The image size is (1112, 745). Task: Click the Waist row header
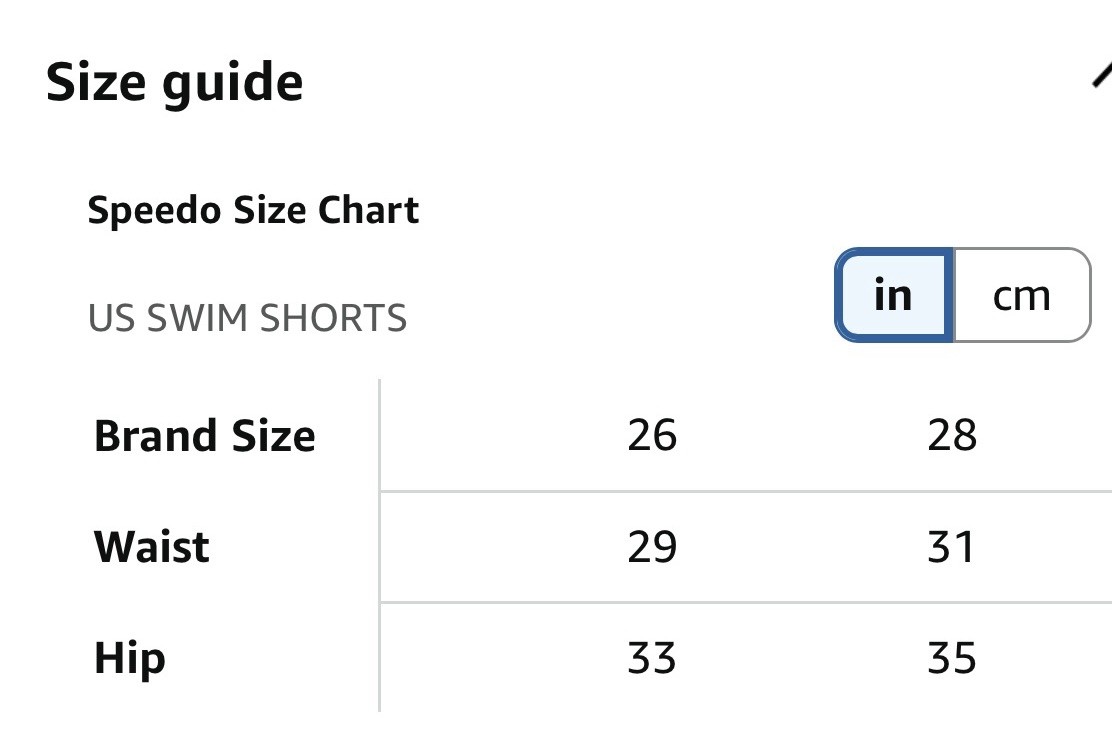[x=152, y=547]
